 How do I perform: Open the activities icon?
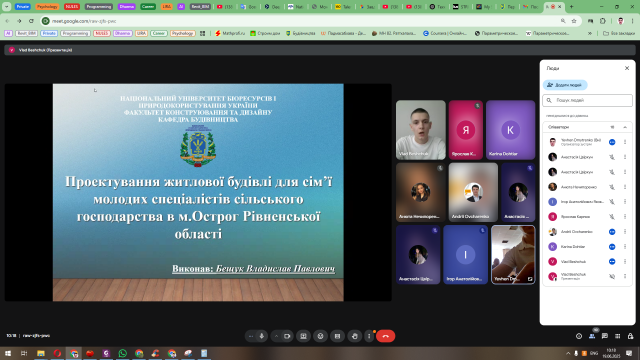[618, 336]
